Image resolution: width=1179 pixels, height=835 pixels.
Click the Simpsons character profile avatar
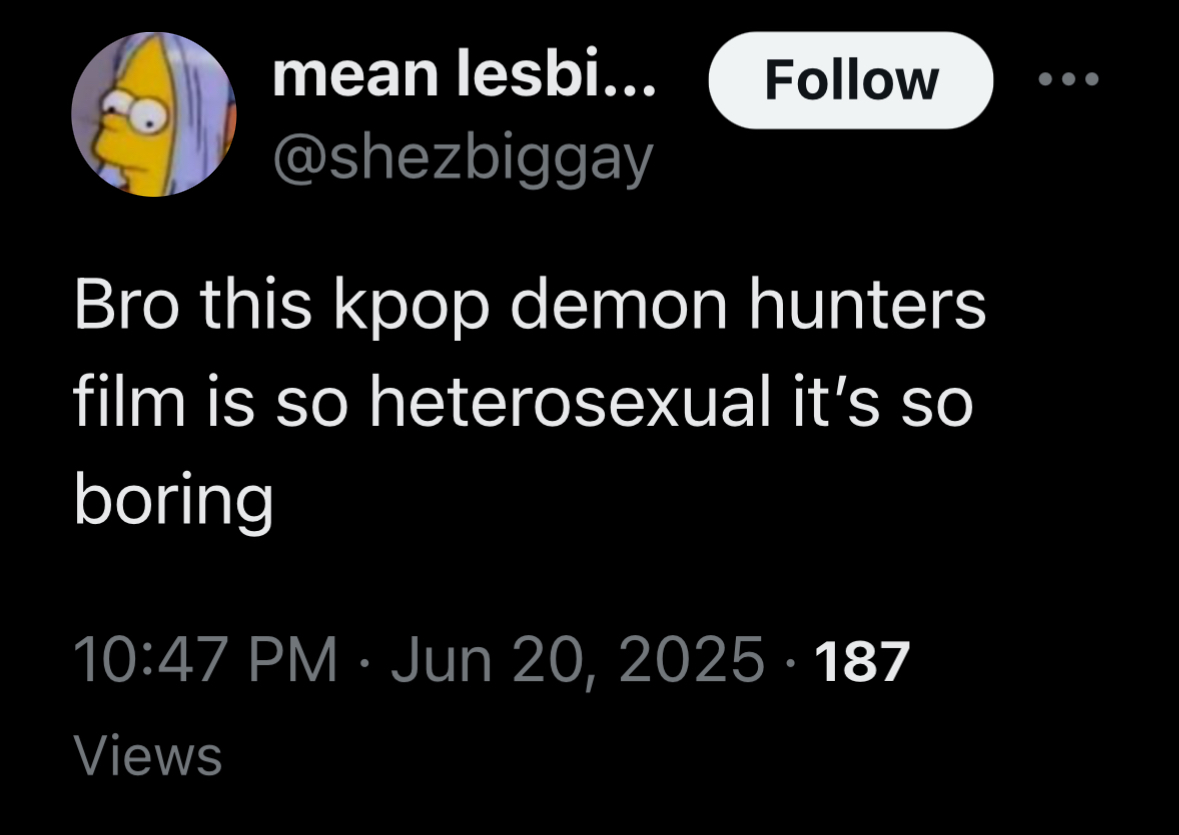pyautogui.click(x=153, y=114)
